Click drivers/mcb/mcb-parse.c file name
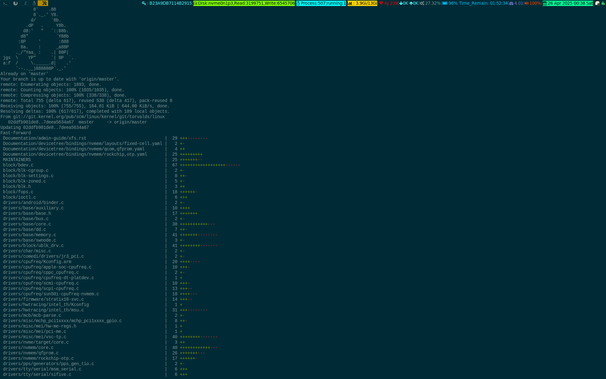This screenshot has width=606, height=379. [32, 316]
